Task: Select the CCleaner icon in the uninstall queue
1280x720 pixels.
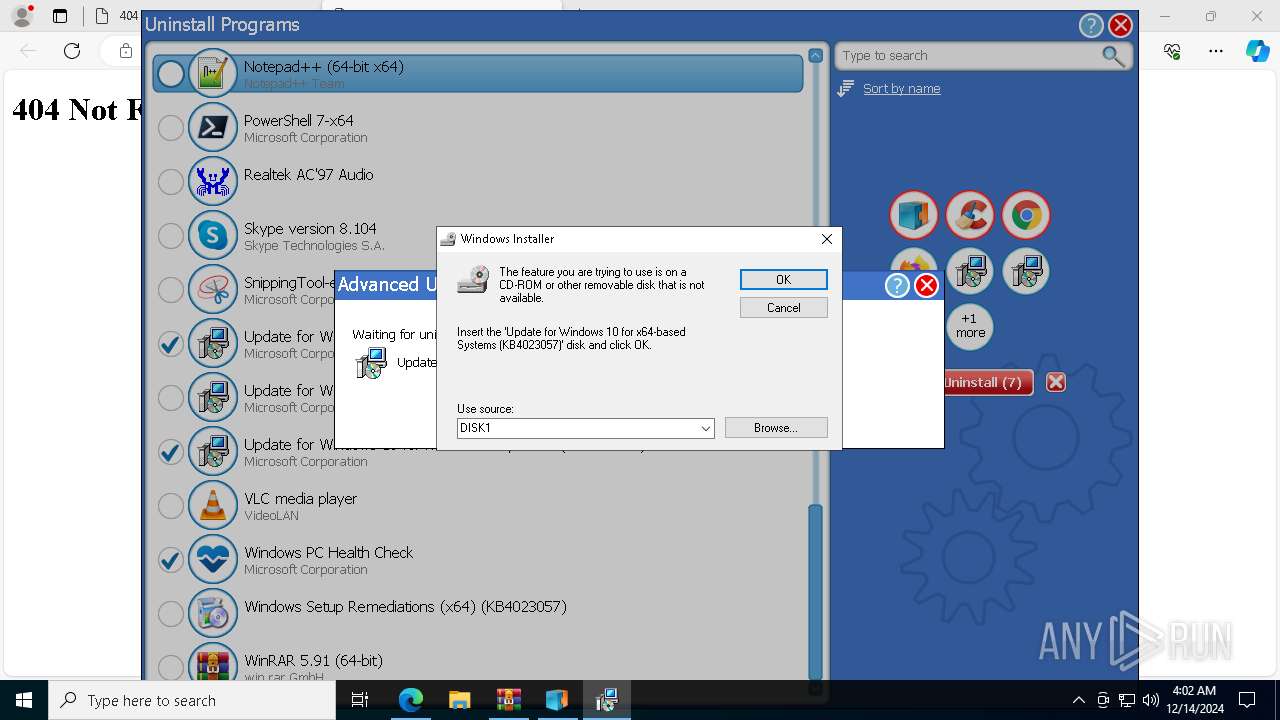Action: (970, 216)
